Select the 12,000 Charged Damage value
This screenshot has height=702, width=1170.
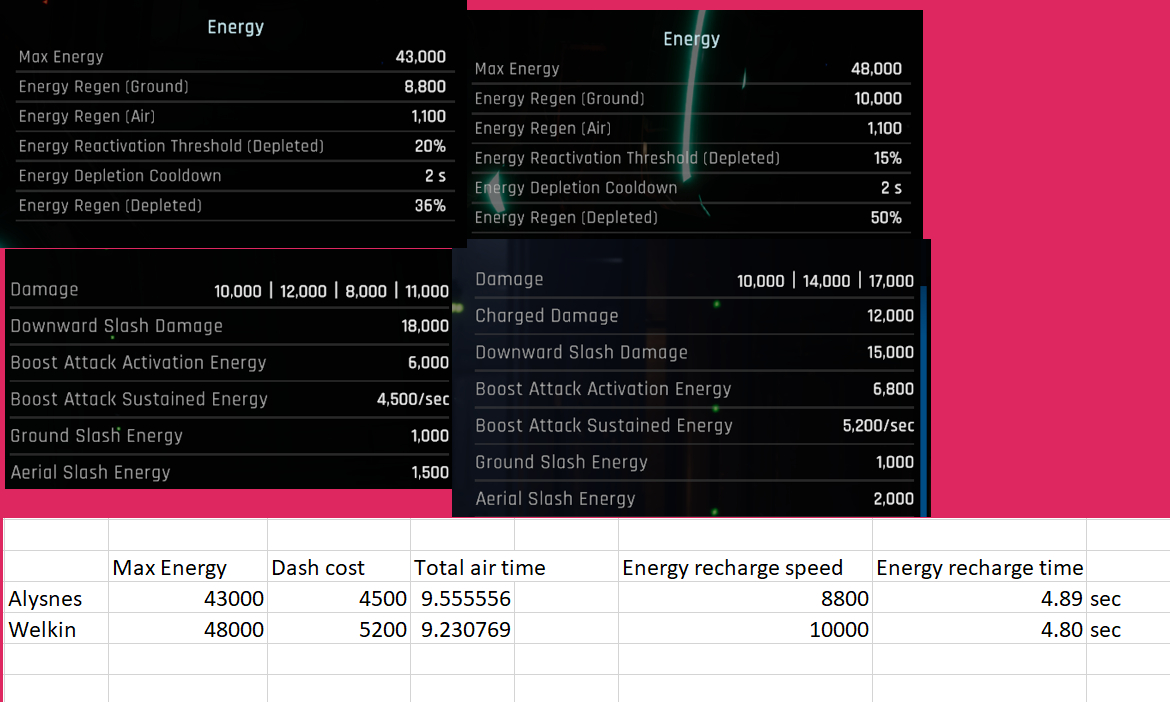pos(890,316)
